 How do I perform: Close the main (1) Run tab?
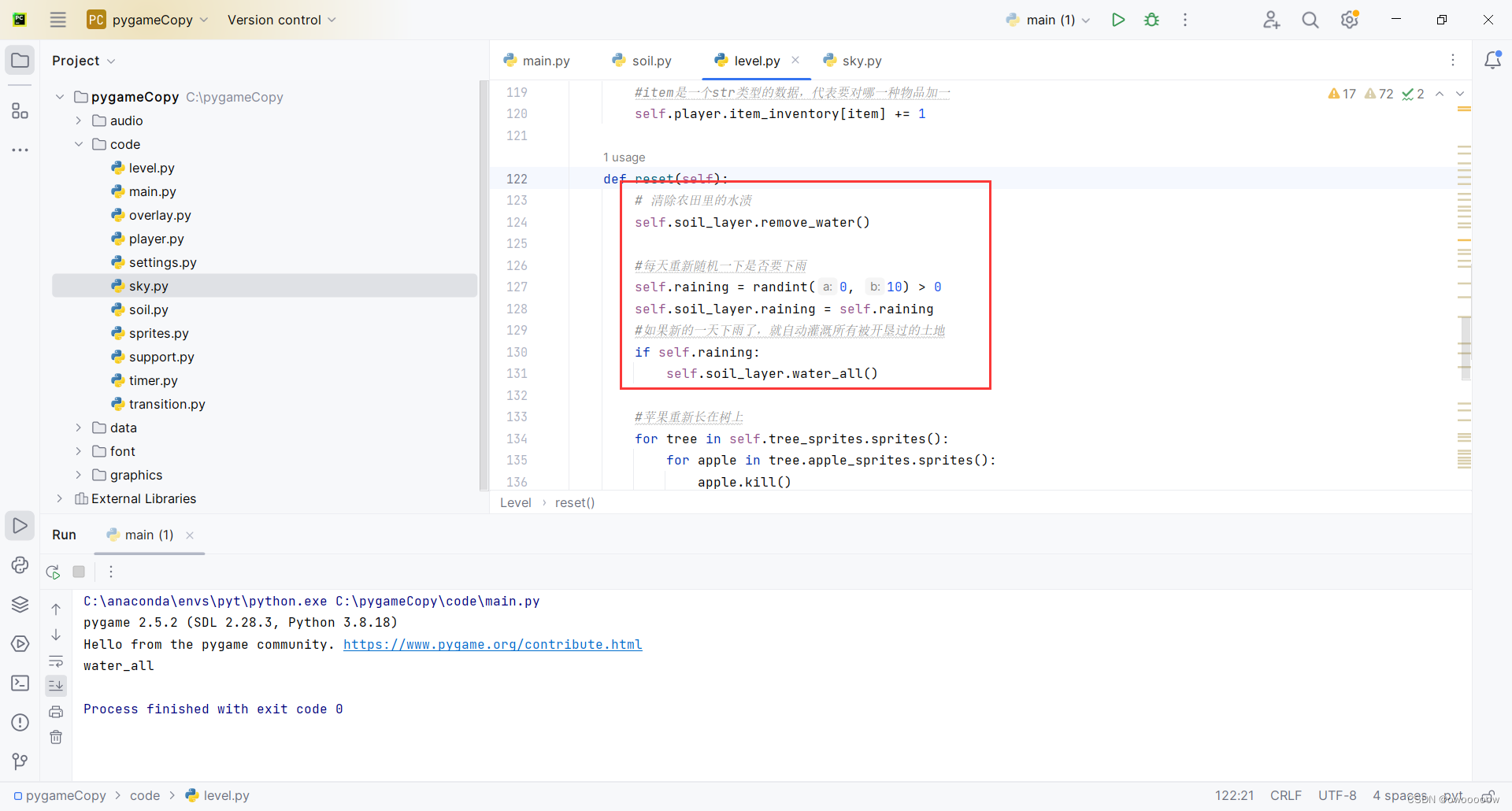click(x=190, y=535)
